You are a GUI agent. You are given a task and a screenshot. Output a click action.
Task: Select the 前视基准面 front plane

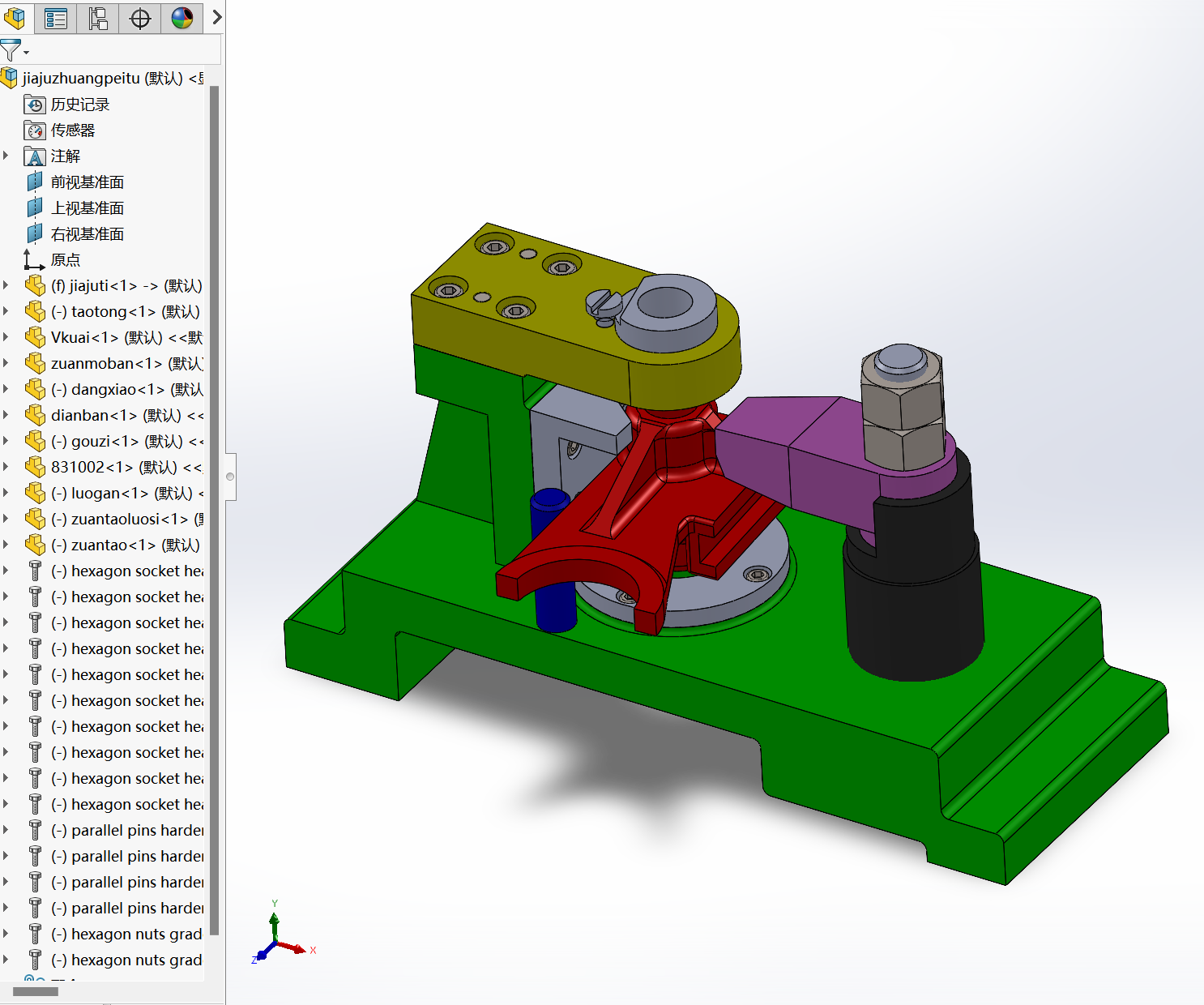click(x=87, y=182)
